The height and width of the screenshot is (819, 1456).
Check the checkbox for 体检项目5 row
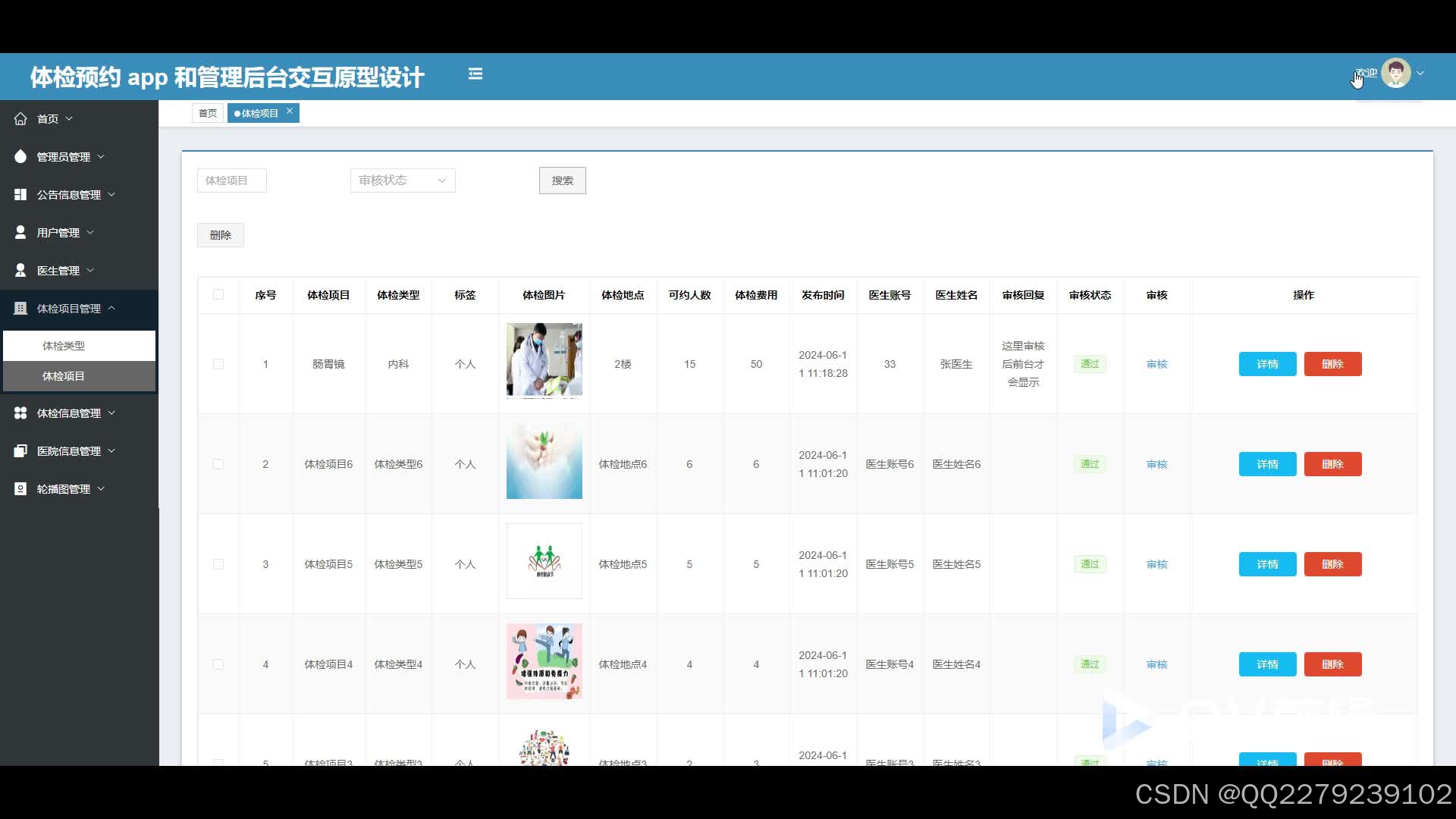click(x=218, y=564)
